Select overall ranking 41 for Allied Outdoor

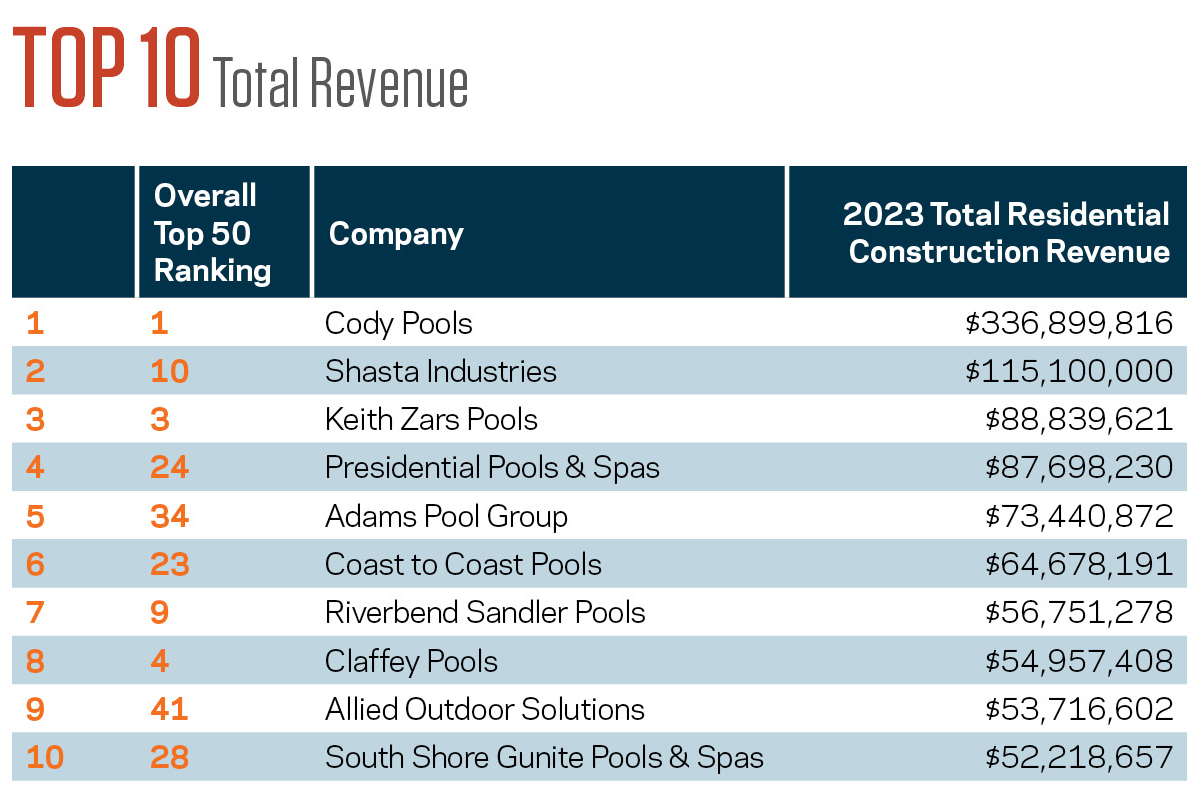click(171, 709)
